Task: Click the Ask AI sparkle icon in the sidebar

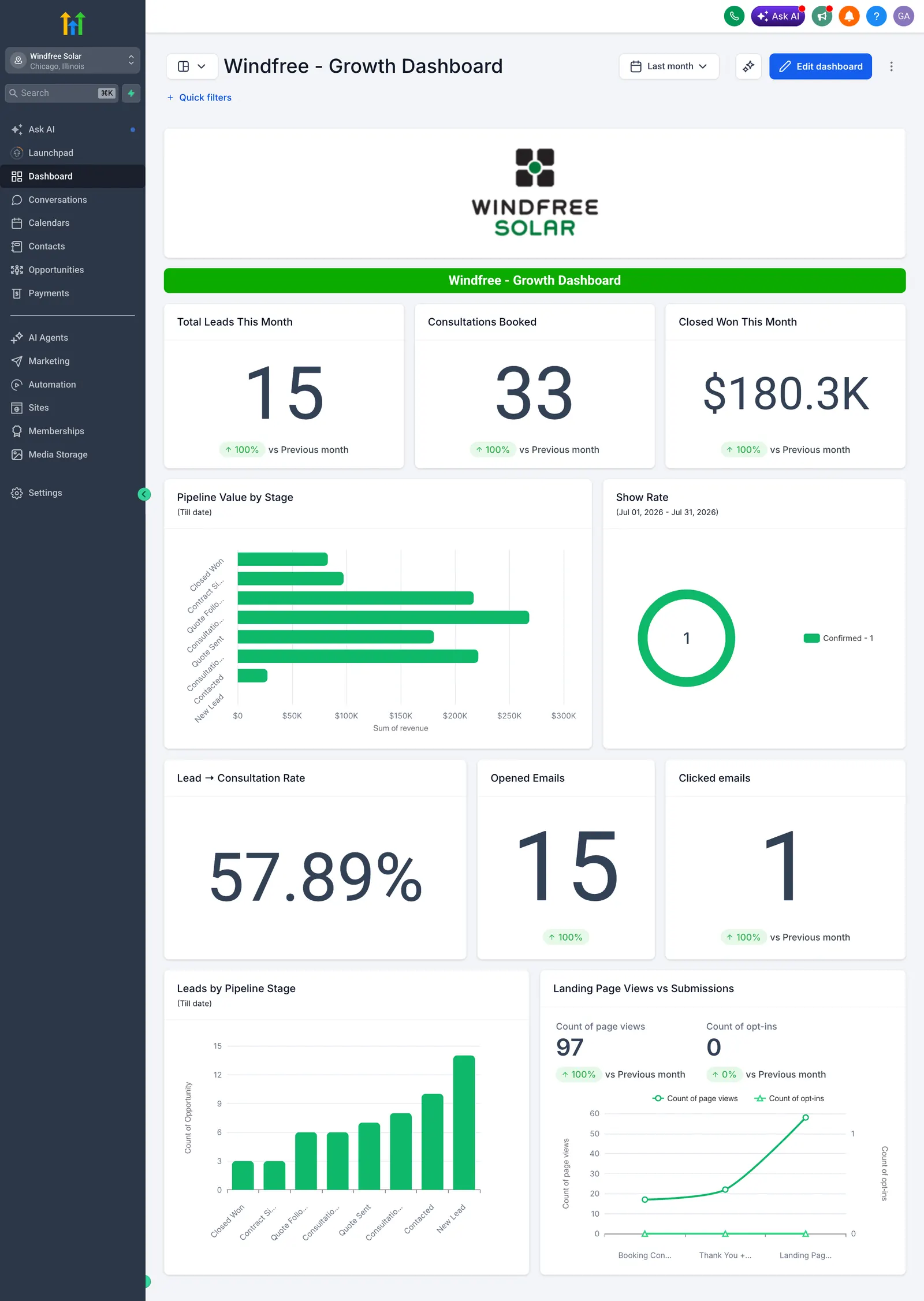Action: click(x=17, y=129)
